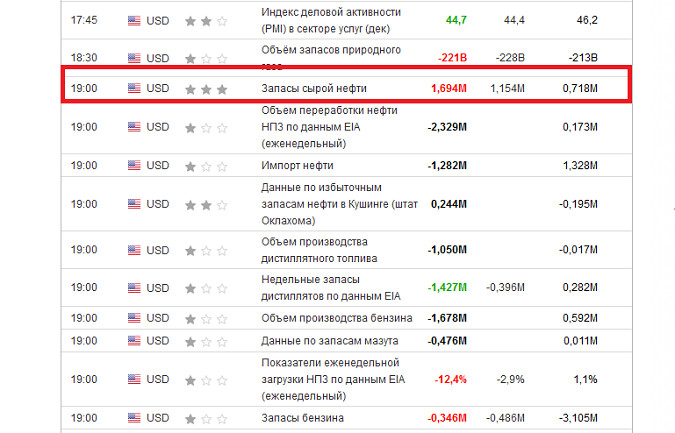The width and height of the screenshot is (675, 433).
Task: Click the US flag in the Объем производства бензина row
Action: [134, 318]
